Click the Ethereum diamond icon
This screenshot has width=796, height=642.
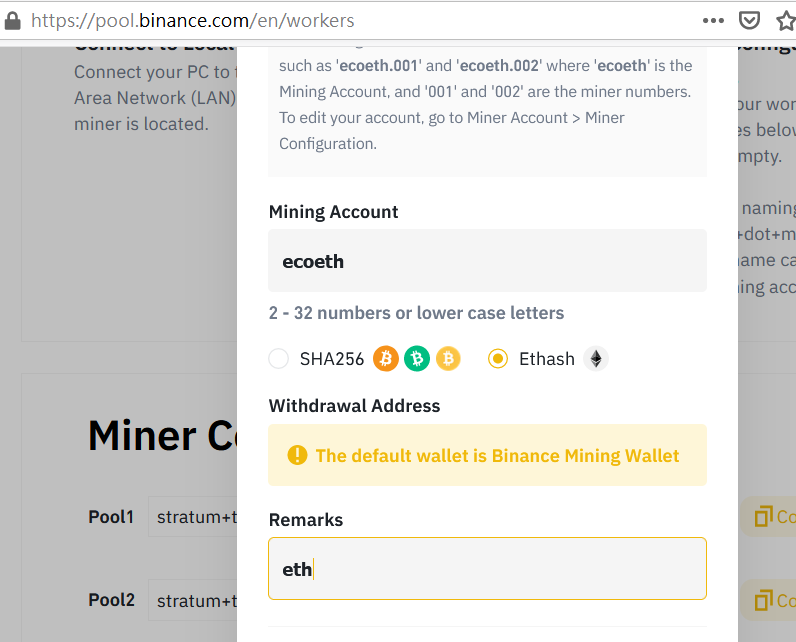point(595,359)
